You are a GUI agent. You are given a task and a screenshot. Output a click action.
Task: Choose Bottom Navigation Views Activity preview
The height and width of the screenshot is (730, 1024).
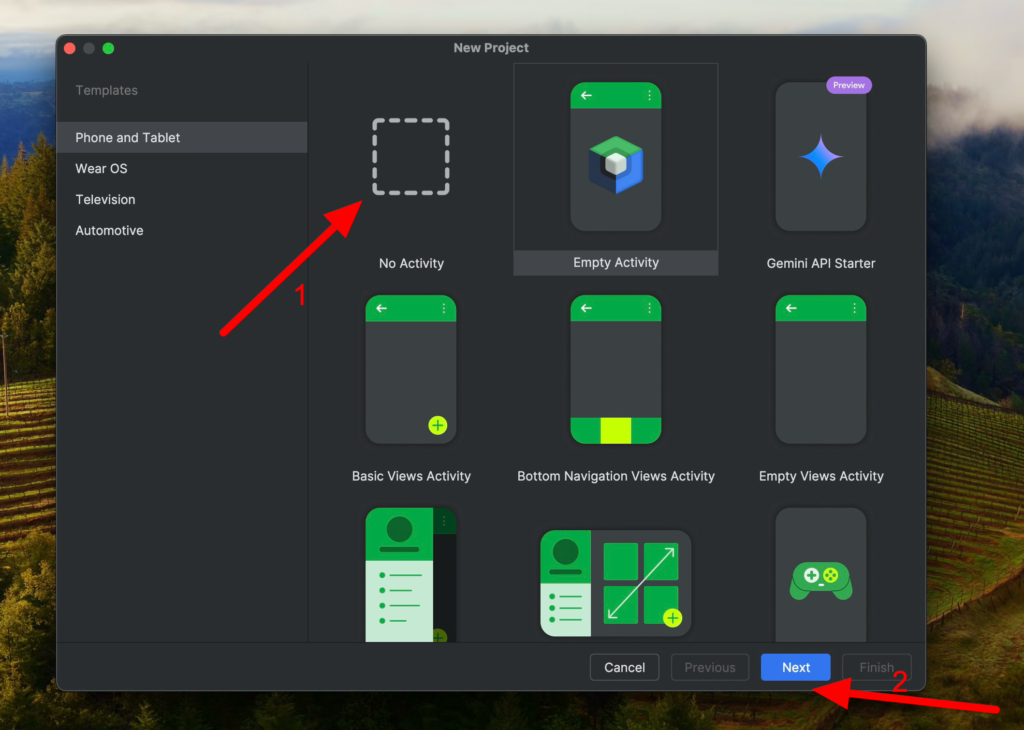tap(615, 369)
